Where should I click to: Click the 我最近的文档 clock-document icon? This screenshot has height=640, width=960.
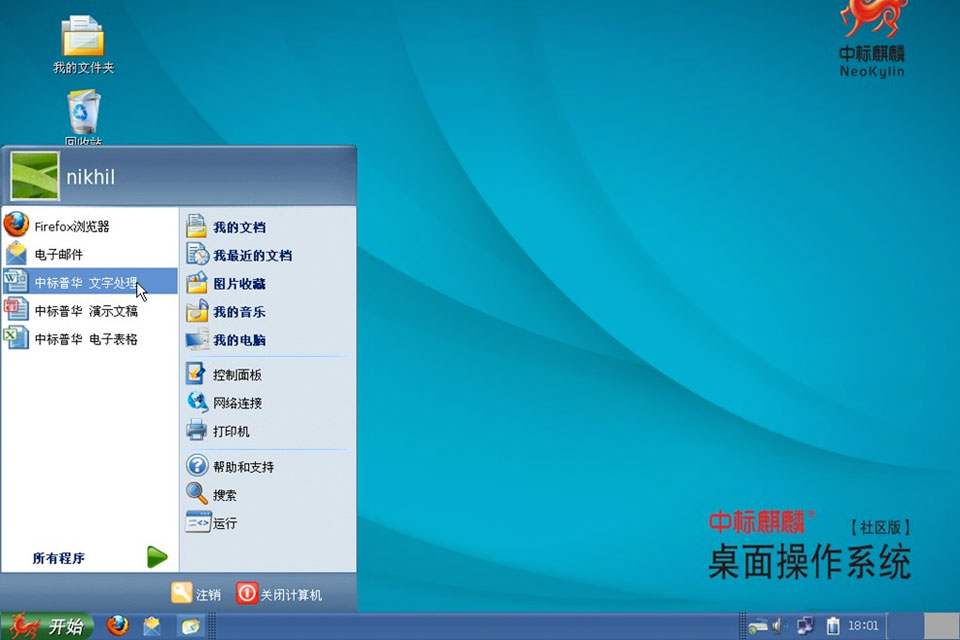(197, 254)
